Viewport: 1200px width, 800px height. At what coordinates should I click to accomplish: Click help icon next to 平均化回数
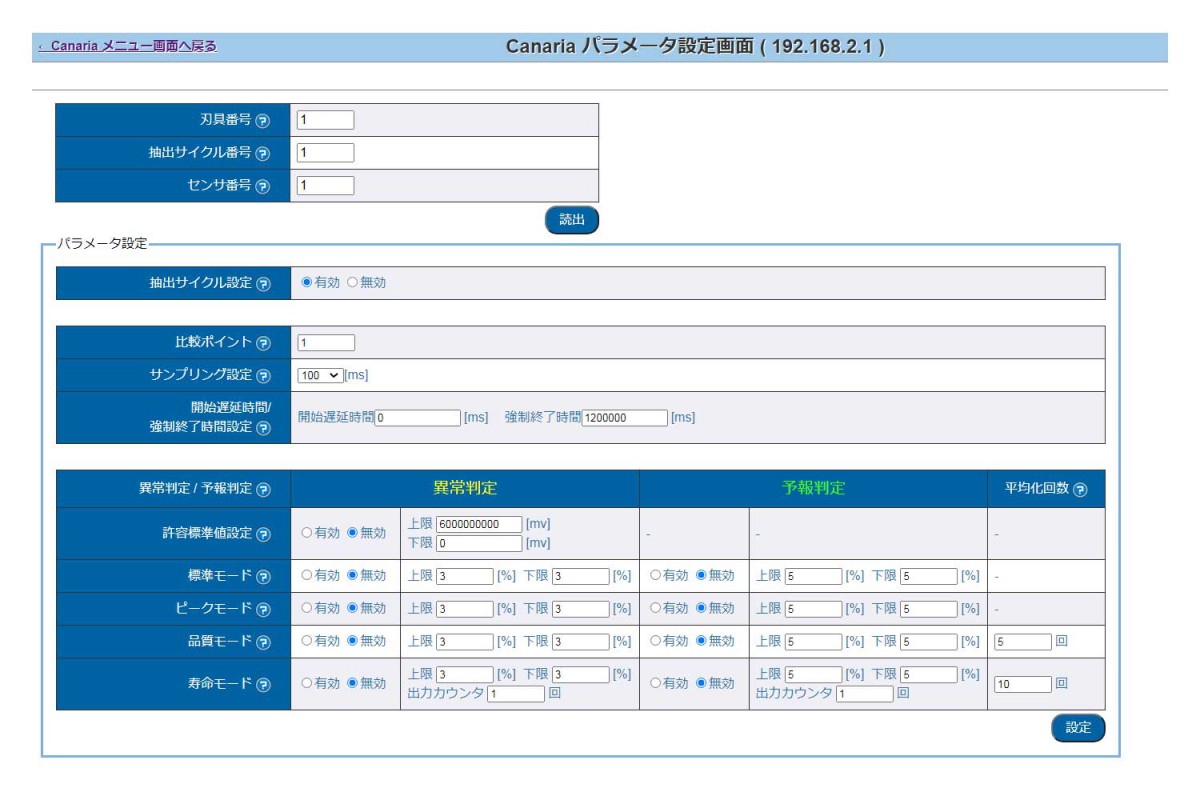tap(1080, 490)
